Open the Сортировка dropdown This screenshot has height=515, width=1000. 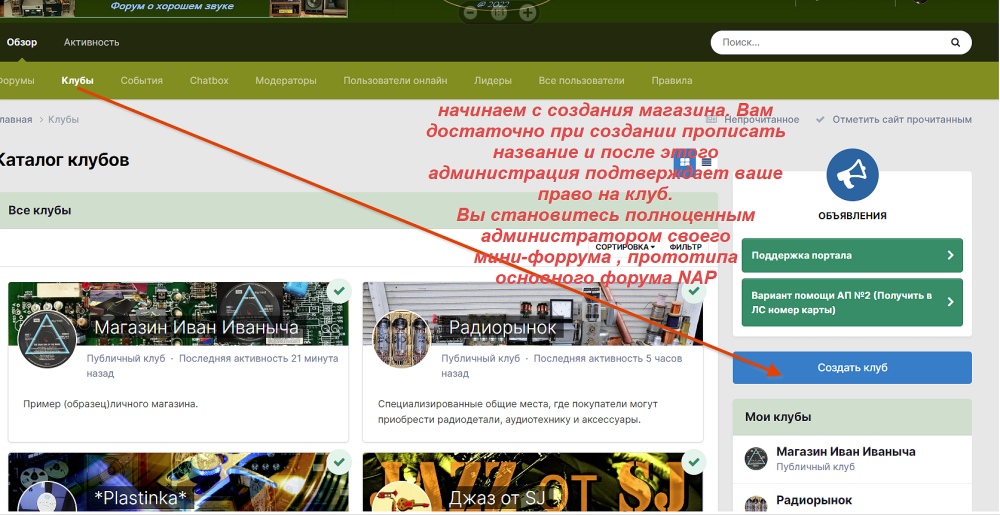[625, 246]
